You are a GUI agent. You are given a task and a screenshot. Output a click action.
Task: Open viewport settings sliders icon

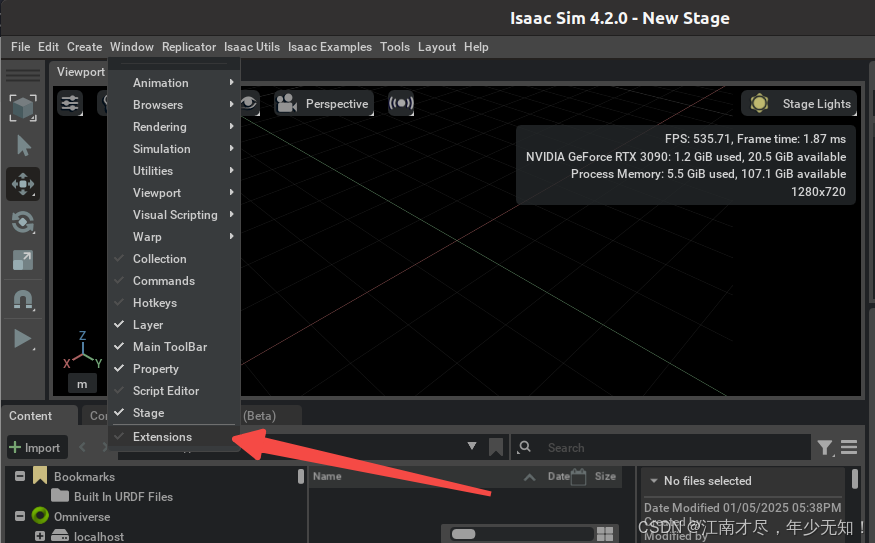(x=70, y=103)
